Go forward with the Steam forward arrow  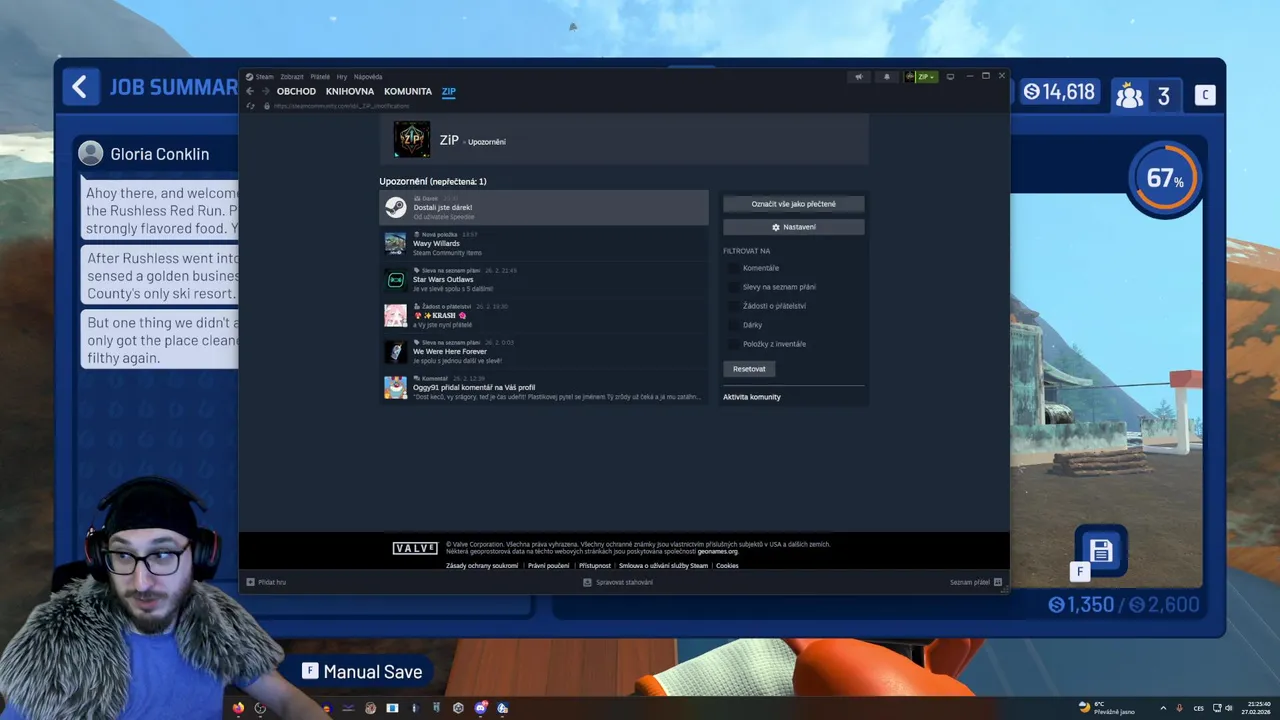(x=265, y=91)
